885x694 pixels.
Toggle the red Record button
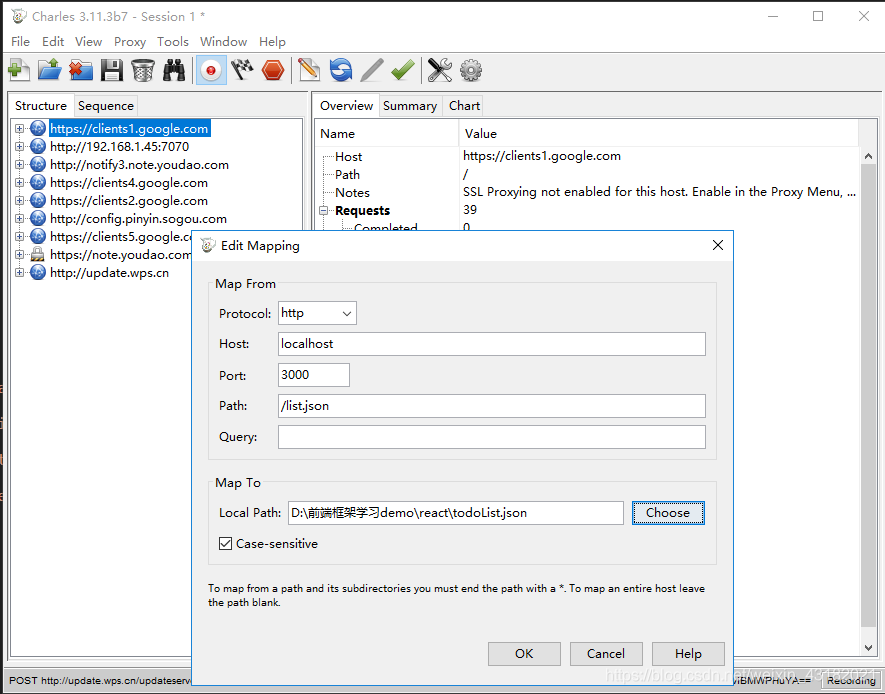(211, 71)
